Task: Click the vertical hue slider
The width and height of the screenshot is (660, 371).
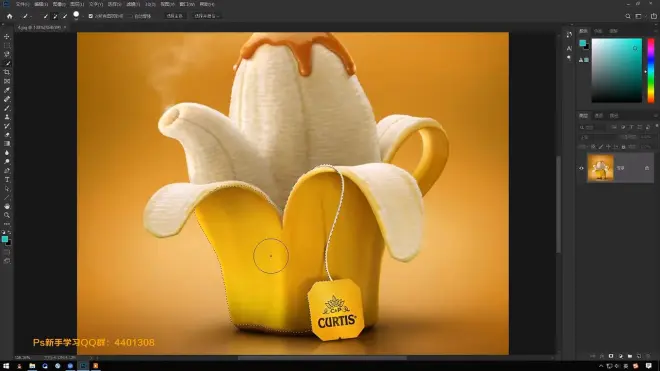Action: (651, 70)
